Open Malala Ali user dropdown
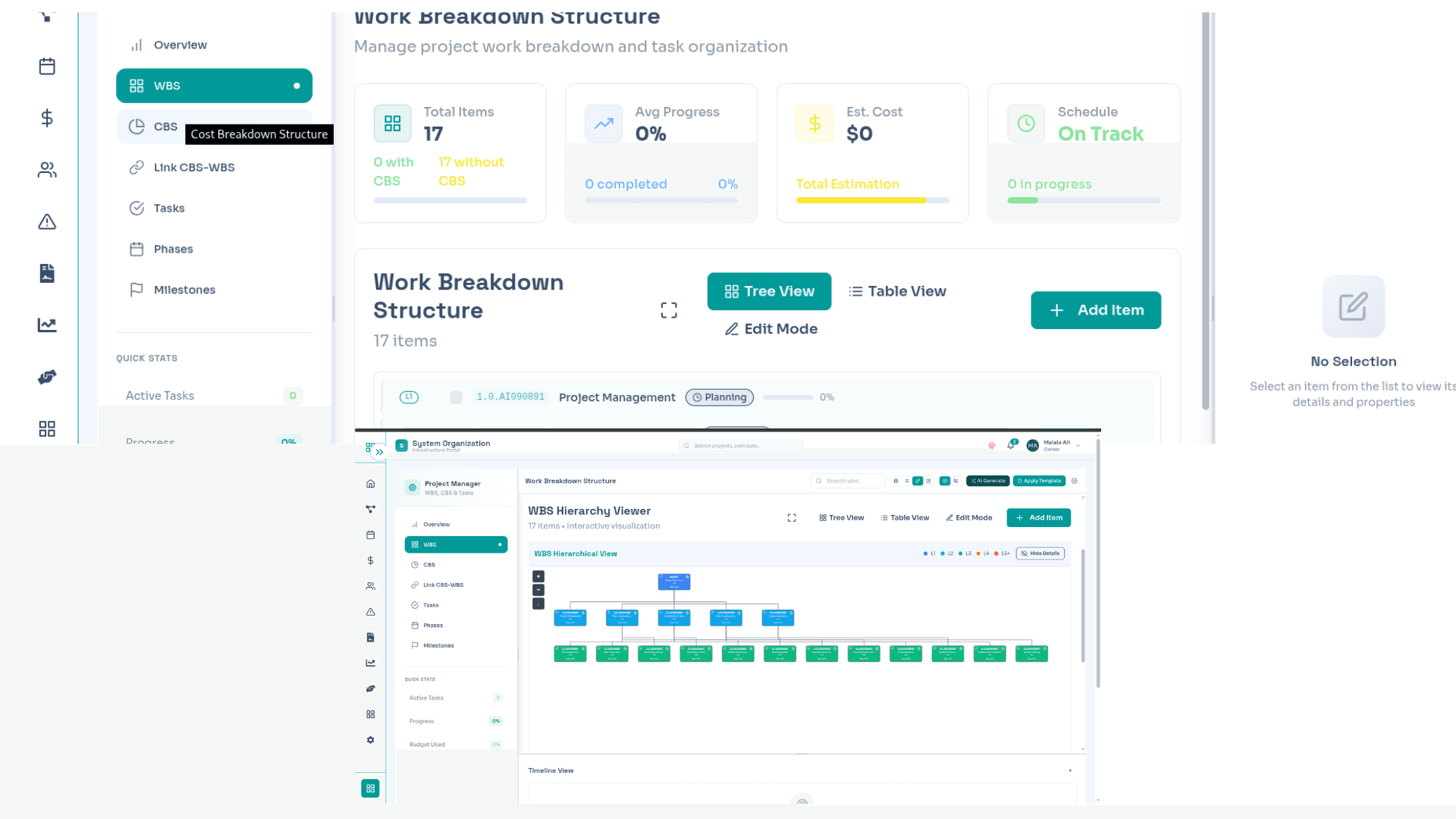 pos(1056,445)
